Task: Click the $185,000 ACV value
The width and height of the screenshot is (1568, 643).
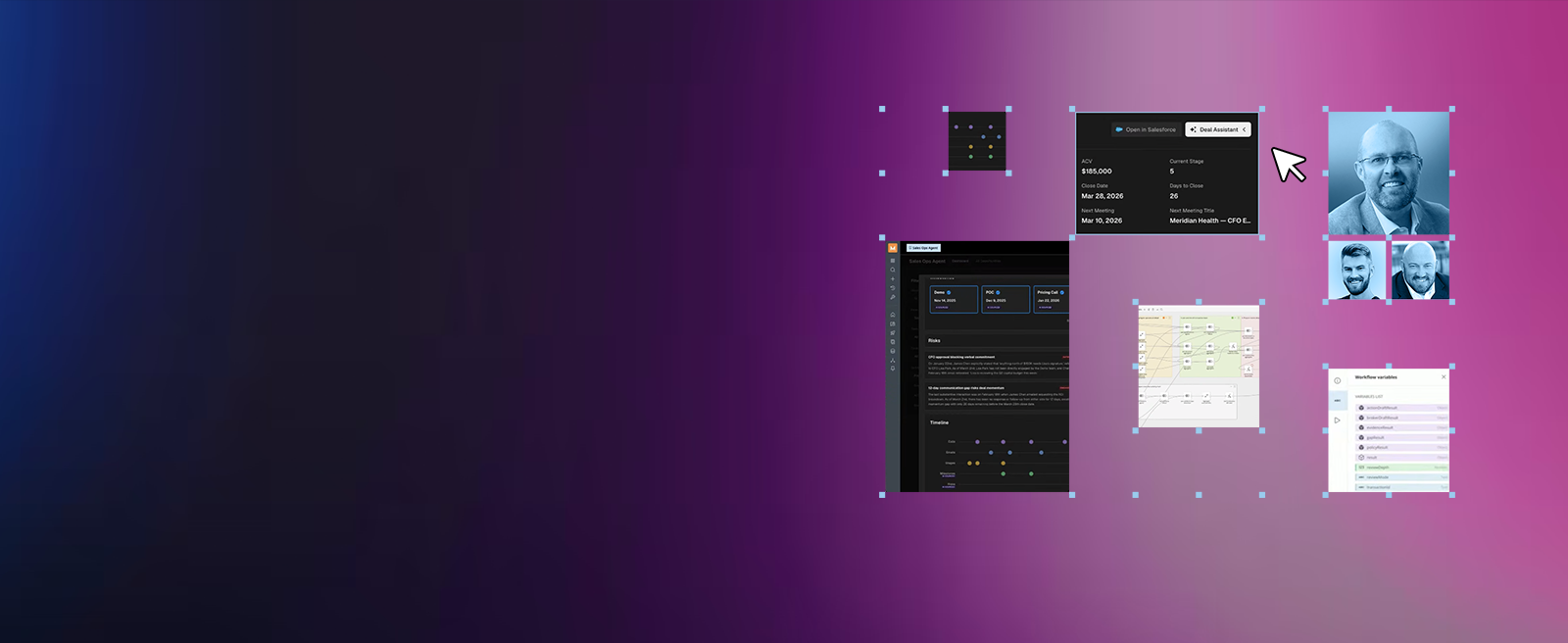Action: pos(1097,172)
